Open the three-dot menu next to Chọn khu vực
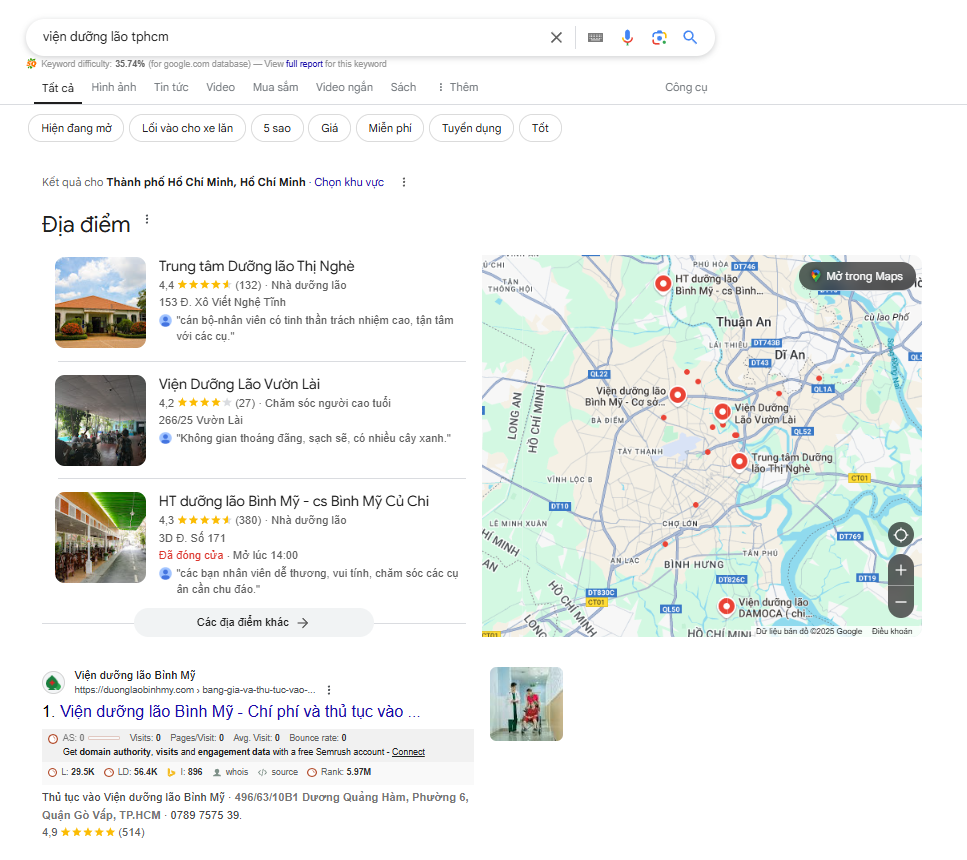 [404, 182]
